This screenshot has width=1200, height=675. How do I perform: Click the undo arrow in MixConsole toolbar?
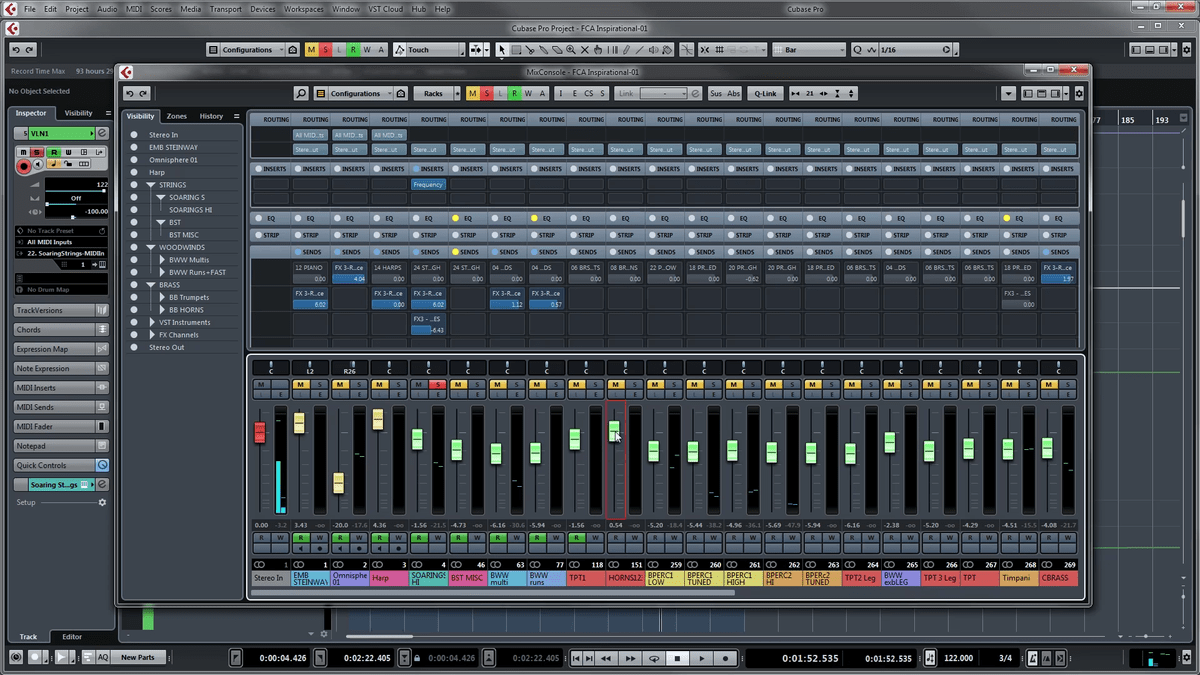click(130, 93)
